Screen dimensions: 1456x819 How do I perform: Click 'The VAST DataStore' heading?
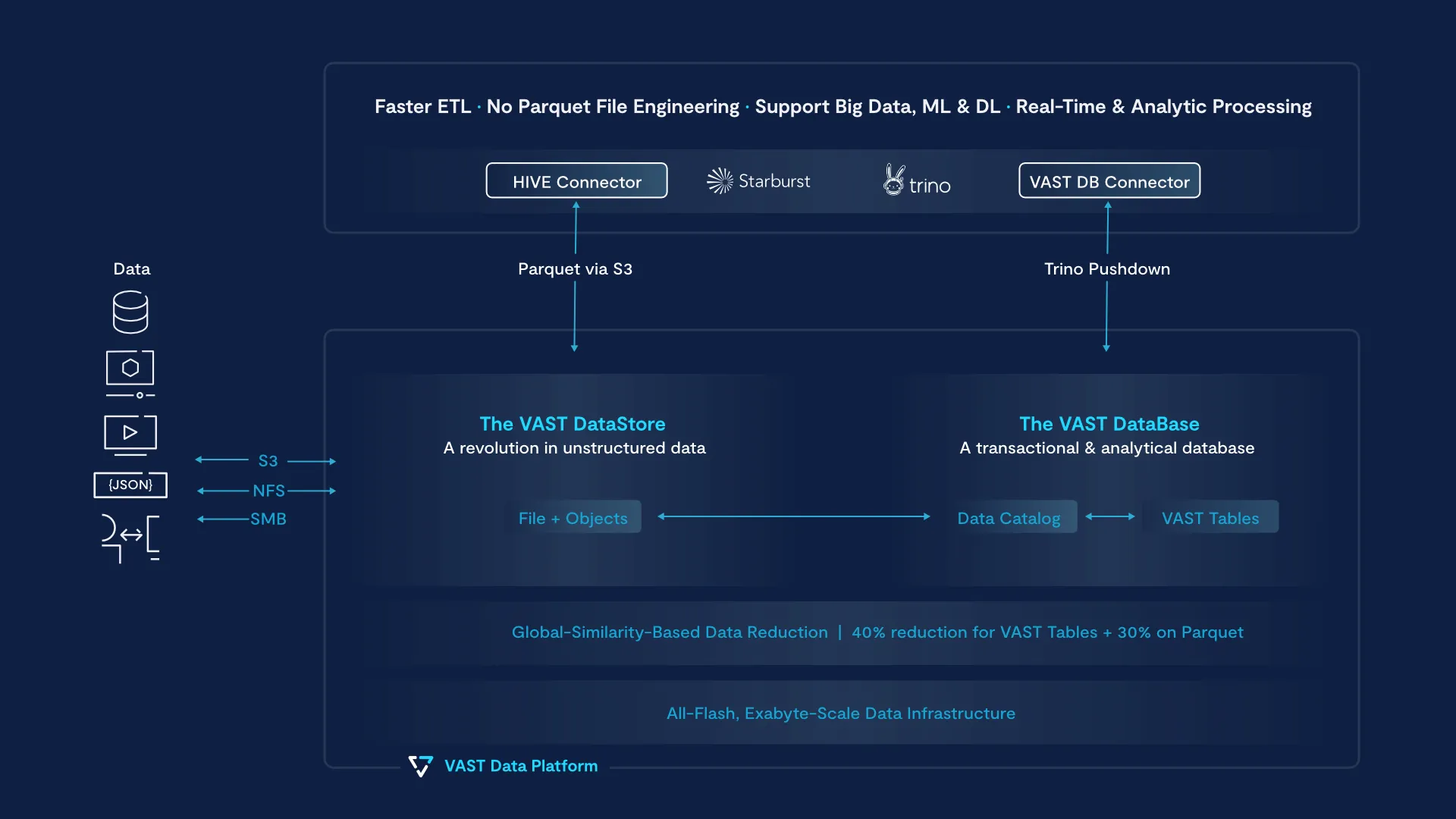click(x=573, y=424)
